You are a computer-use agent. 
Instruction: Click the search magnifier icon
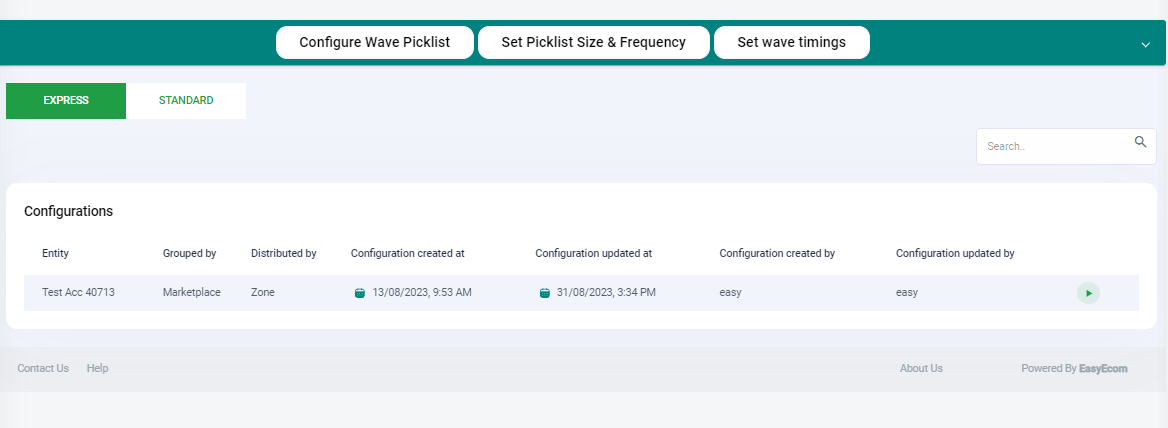pyautogui.click(x=1140, y=142)
